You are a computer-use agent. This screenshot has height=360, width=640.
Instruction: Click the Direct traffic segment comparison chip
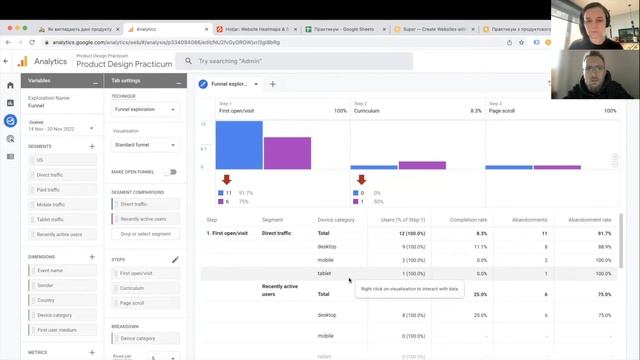[145, 204]
